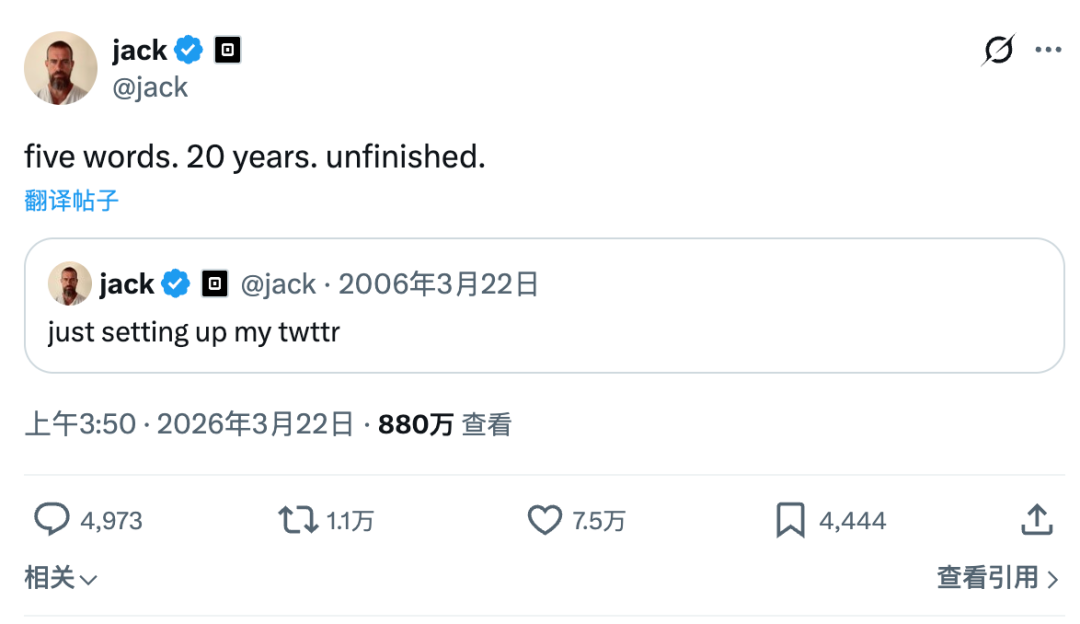Bookmark this post
Image resolution: width=1080 pixels, height=624 pixels.
[790, 520]
